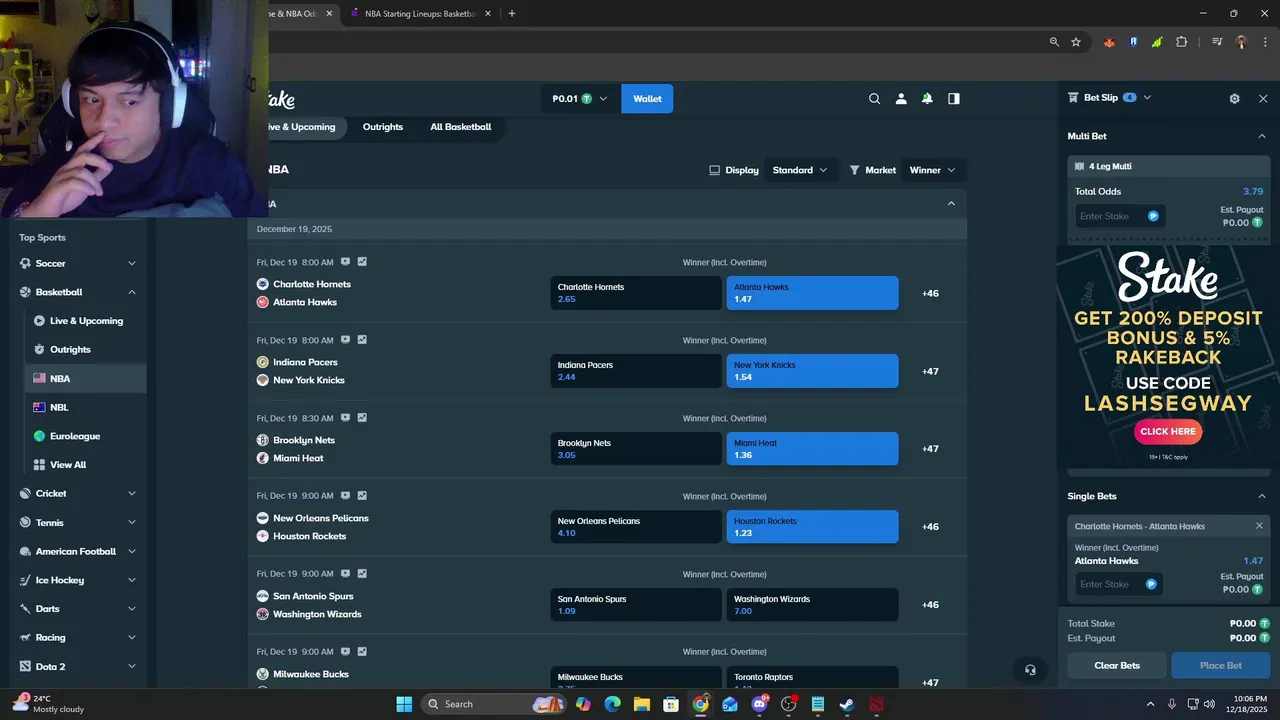Screen dimensions: 1280x720
Task: Deselect Houston Rockets 1.23 odds
Action: coord(812,527)
